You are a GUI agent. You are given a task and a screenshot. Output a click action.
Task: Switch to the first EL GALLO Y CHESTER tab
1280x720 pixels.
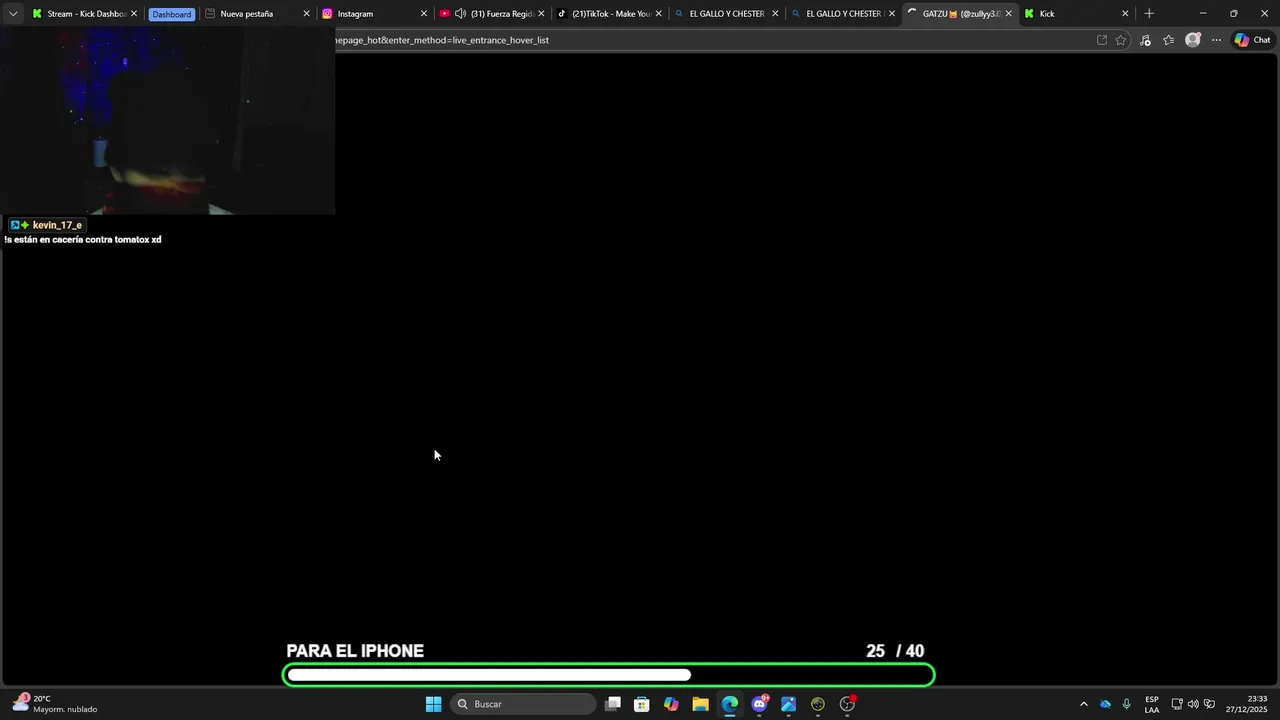[726, 14]
